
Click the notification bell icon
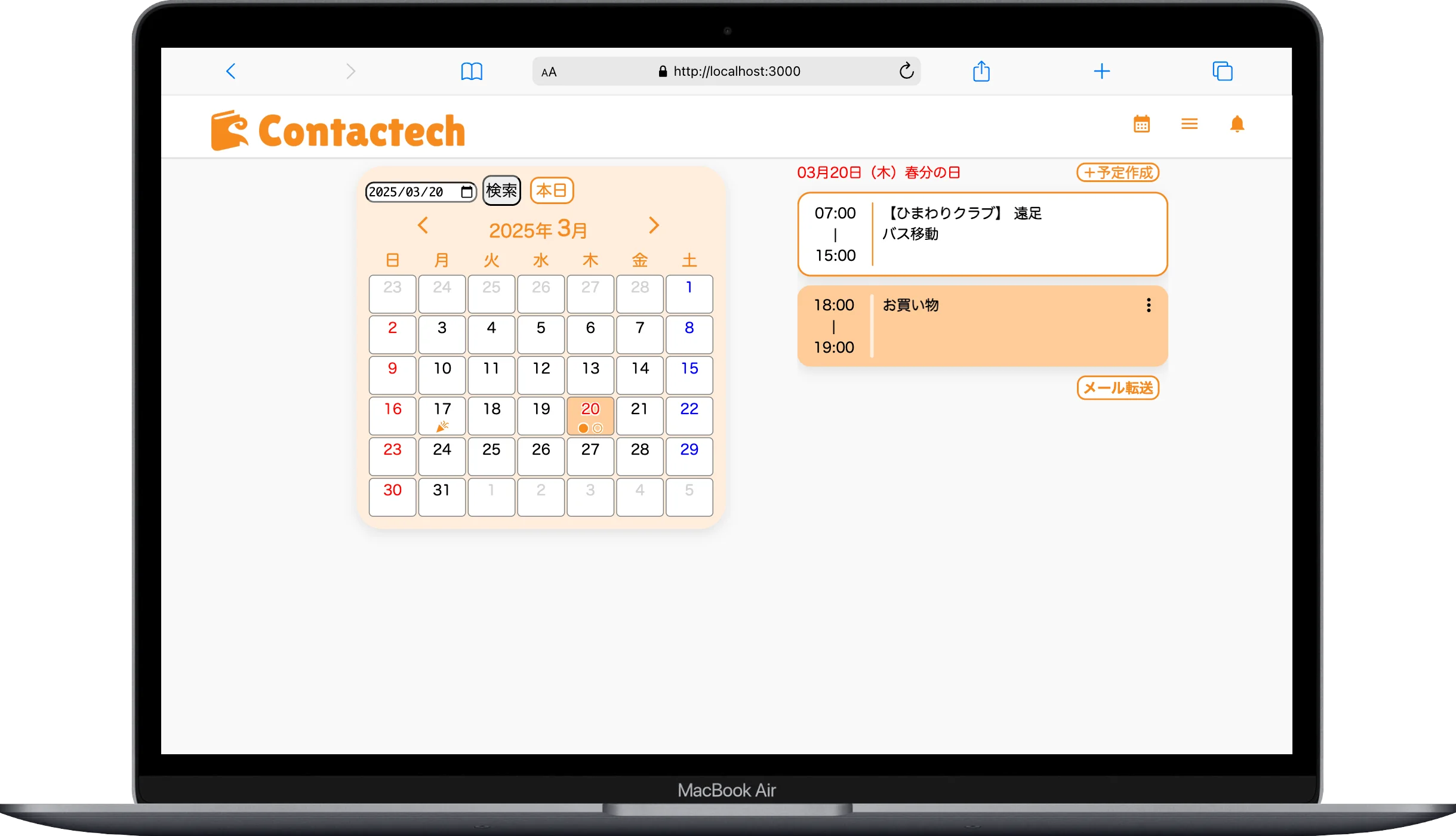tap(1237, 124)
